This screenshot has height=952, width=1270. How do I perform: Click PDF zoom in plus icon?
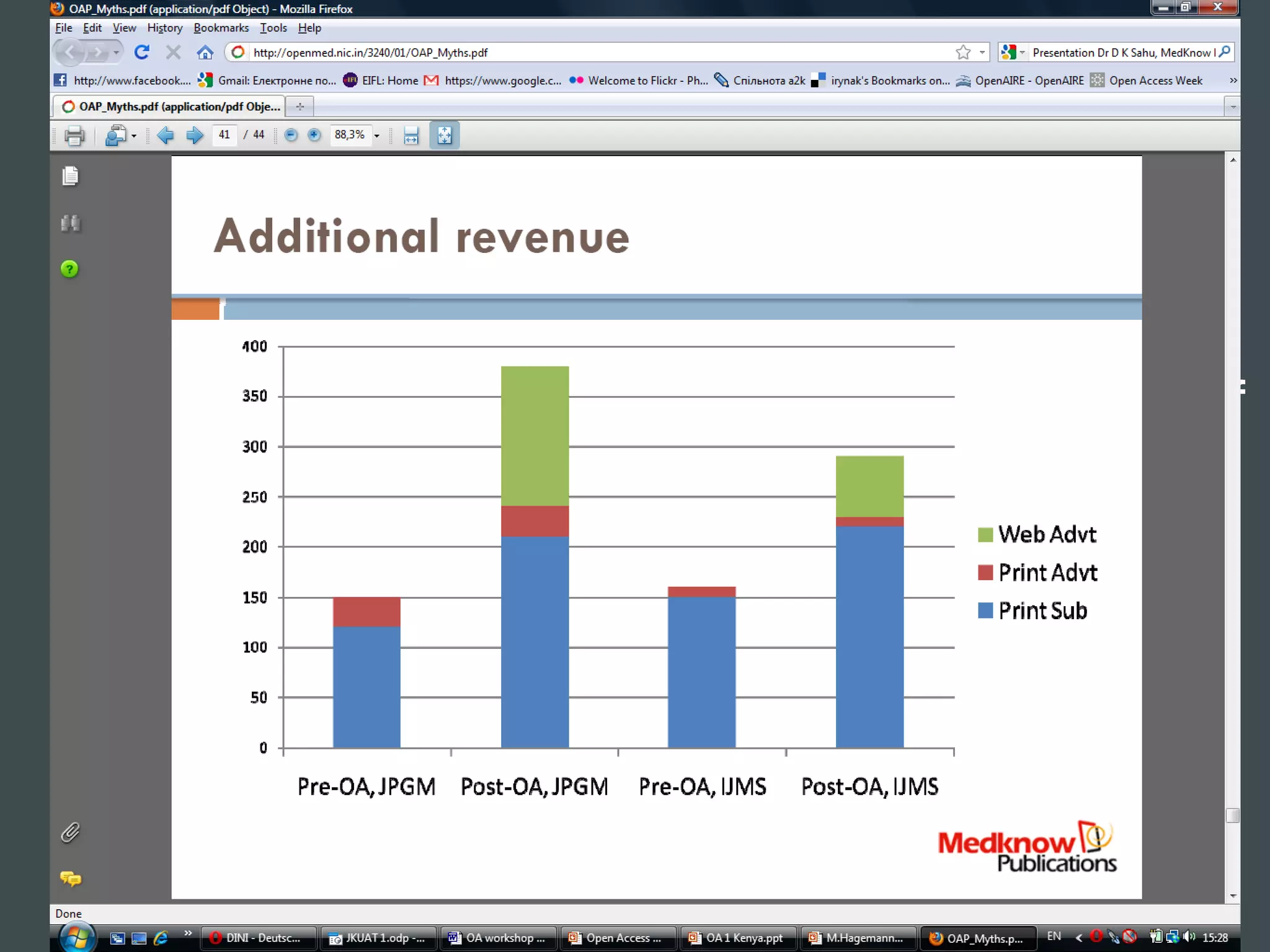tap(314, 135)
